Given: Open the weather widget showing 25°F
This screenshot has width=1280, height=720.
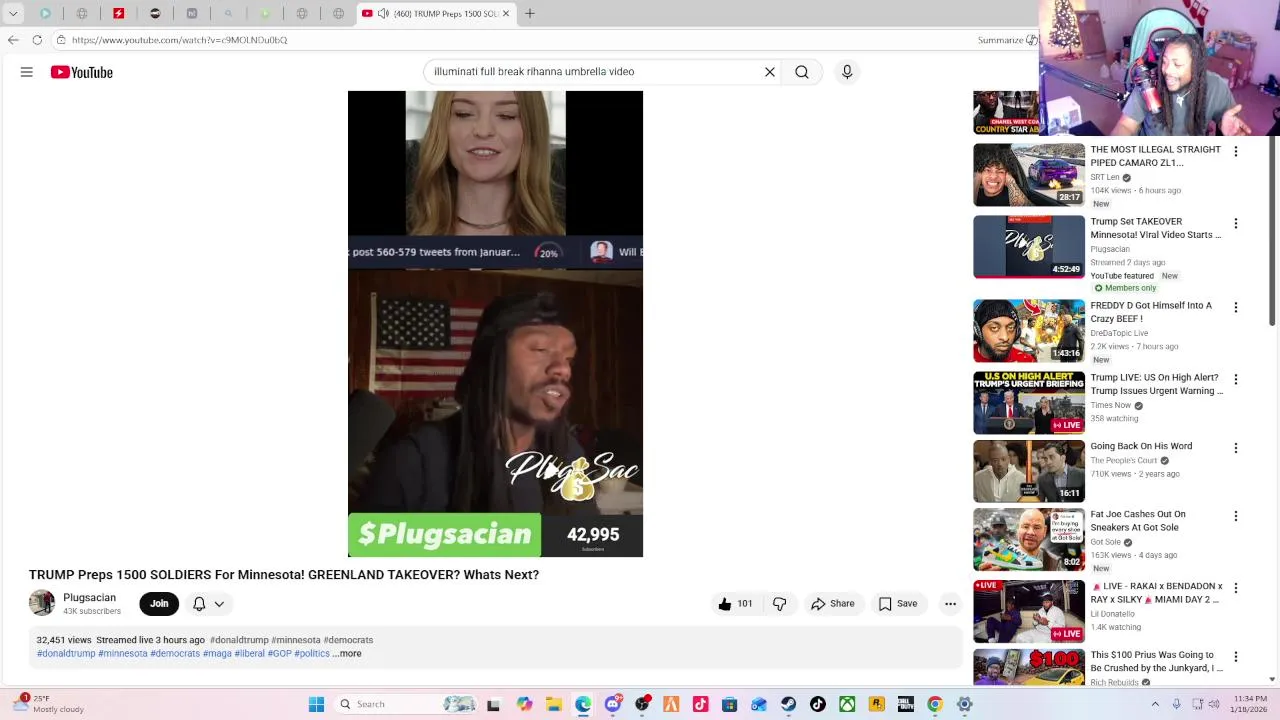Looking at the screenshot, I should (48, 704).
